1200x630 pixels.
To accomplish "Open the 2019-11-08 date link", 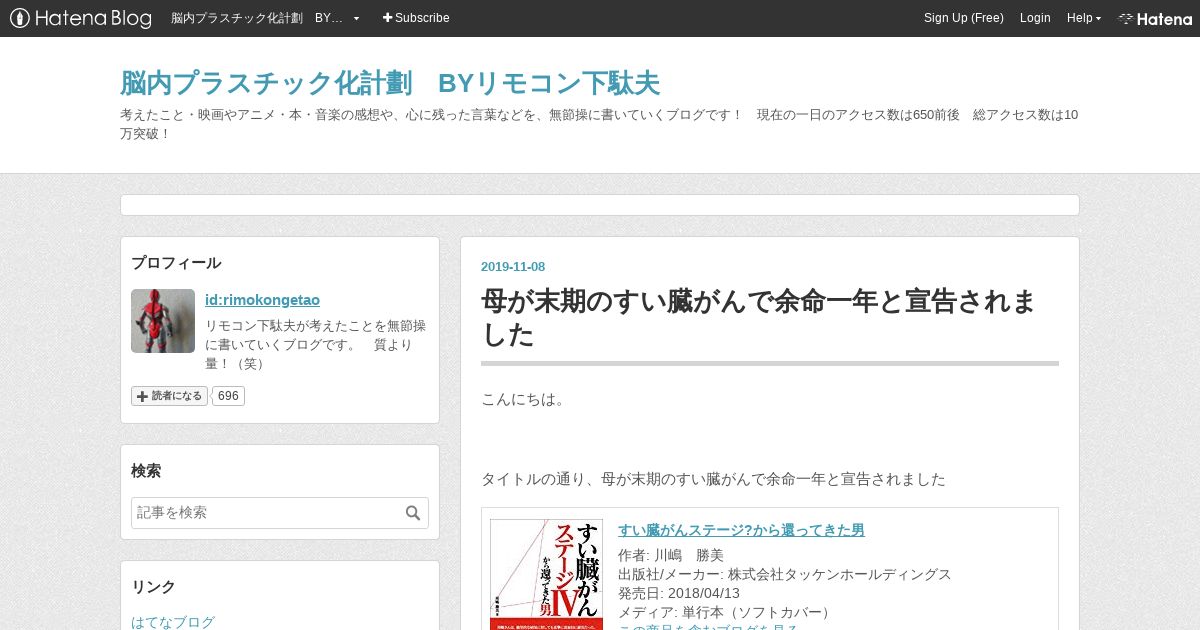I will coord(513,267).
